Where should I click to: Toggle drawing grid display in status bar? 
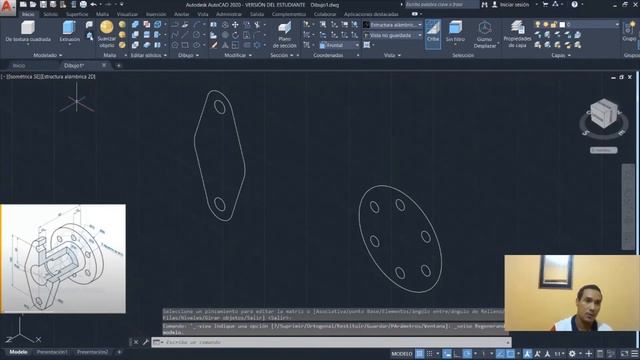pyautogui.click(x=419, y=353)
